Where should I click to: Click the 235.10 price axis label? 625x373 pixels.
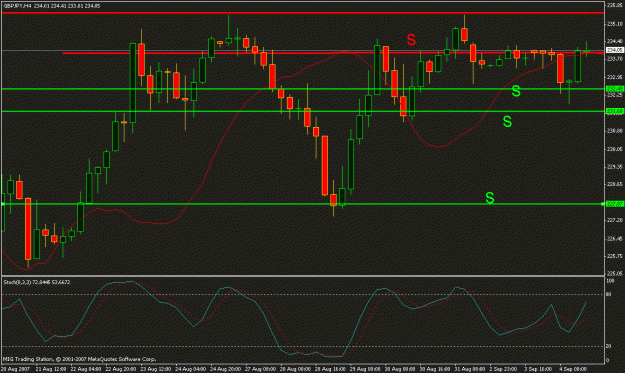[x=614, y=24]
